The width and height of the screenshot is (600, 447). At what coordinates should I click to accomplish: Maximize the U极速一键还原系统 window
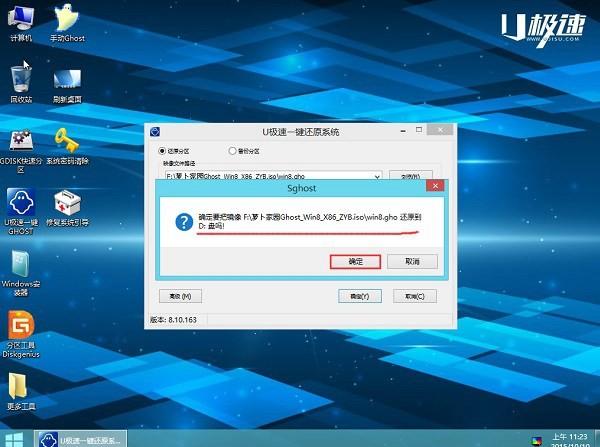(419, 130)
